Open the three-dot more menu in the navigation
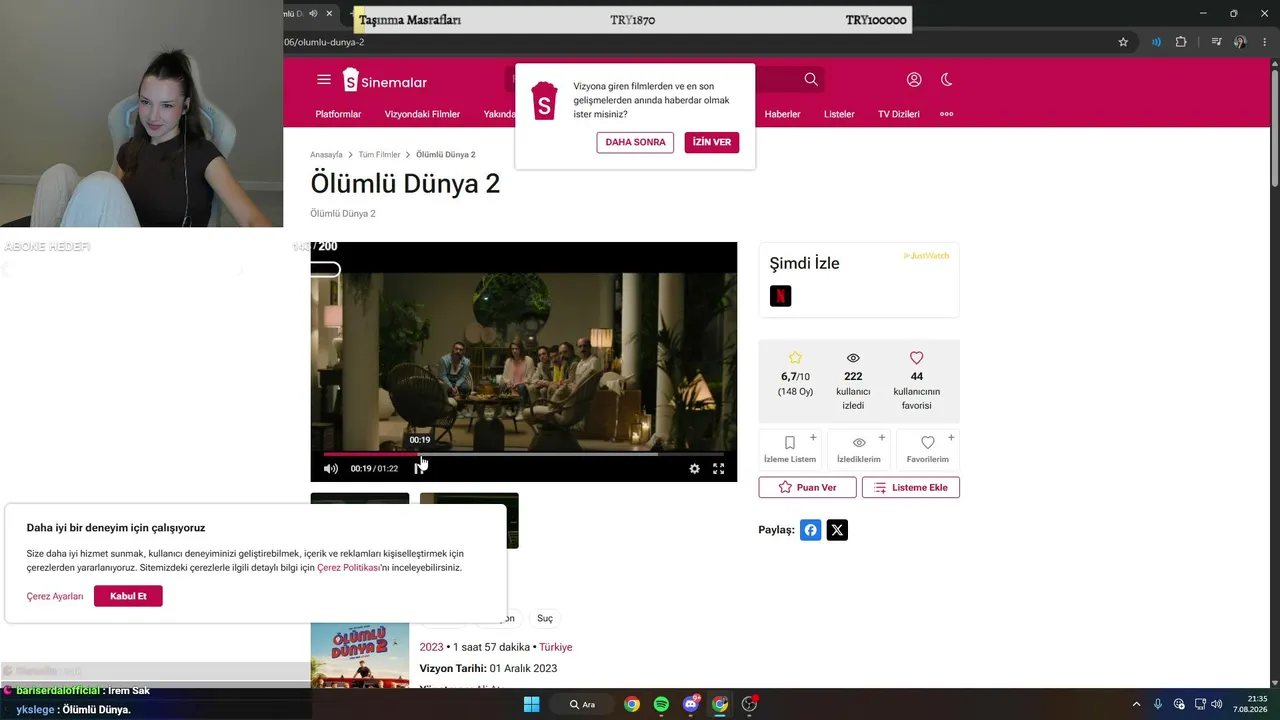 [x=947, y=114]
